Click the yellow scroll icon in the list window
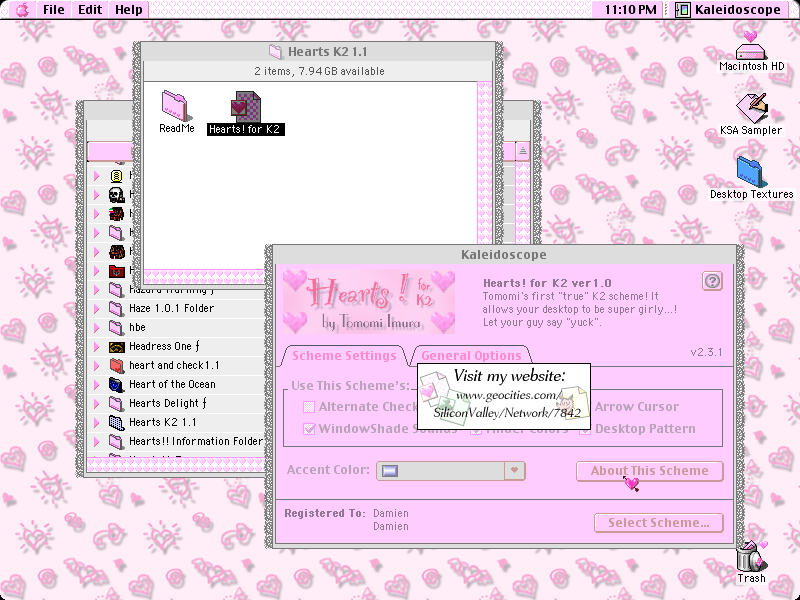Image resolution: width=800 pixels, height=600 pixels. 116,176
